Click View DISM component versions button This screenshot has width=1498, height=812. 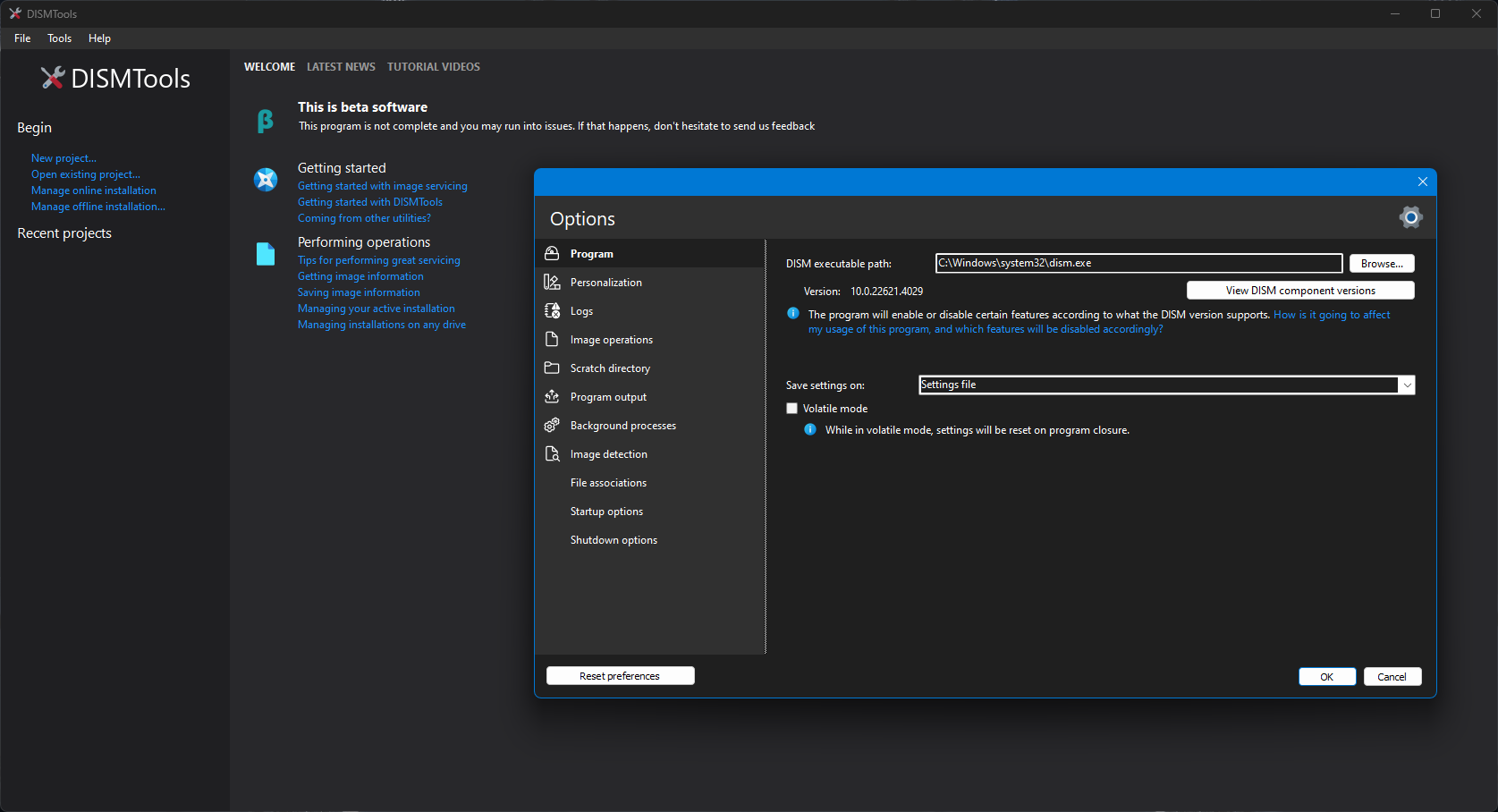tap(1300, 290)
